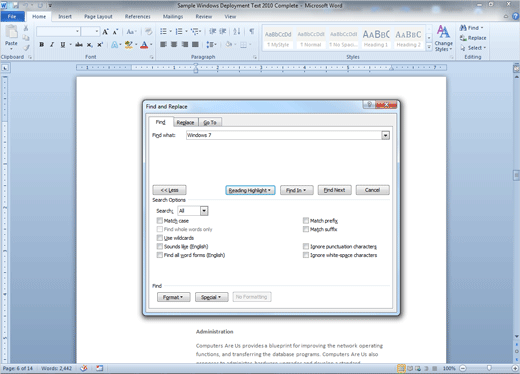Increase the paragraph indent
The width and height of the screenshot is (520, 374).
point(223,32)
